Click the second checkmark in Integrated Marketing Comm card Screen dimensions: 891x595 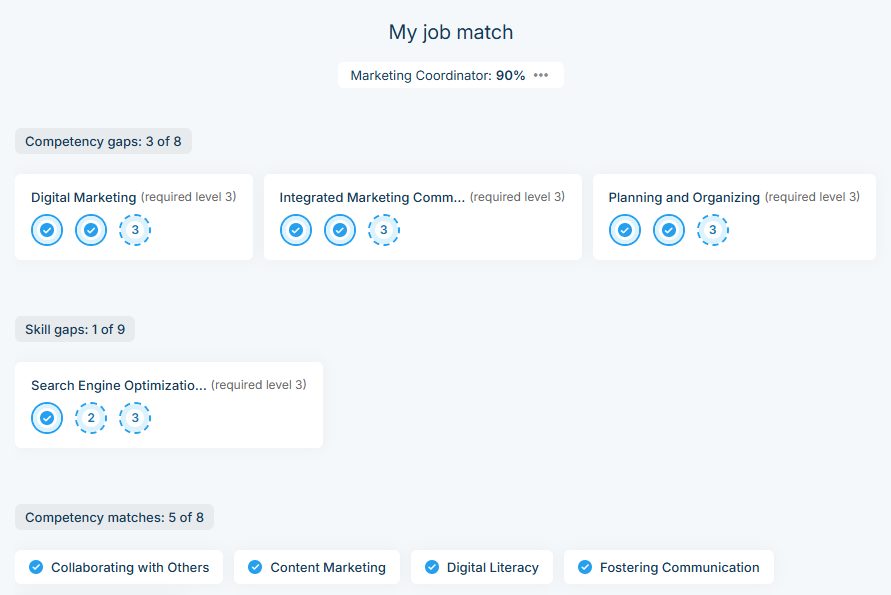click(340, 230)
